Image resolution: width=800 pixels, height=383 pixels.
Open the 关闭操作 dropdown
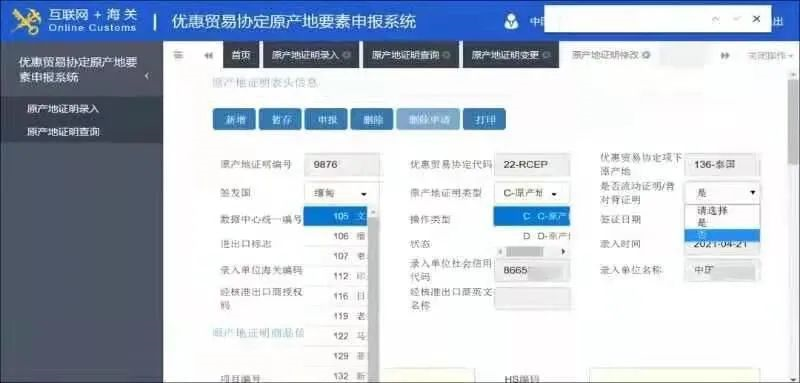point(770,56)
